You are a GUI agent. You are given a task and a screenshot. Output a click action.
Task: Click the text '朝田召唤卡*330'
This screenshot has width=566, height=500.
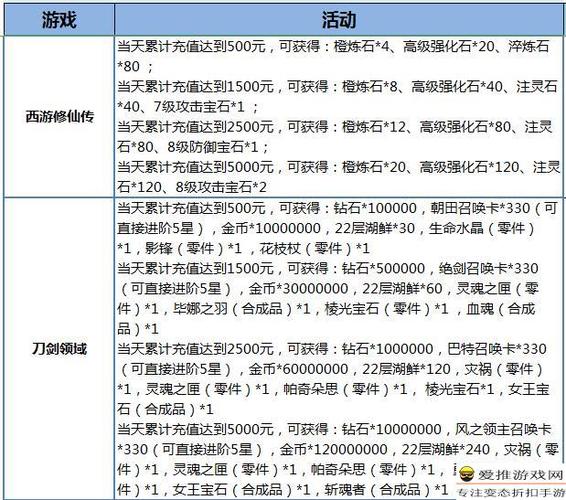click(480, 208)
